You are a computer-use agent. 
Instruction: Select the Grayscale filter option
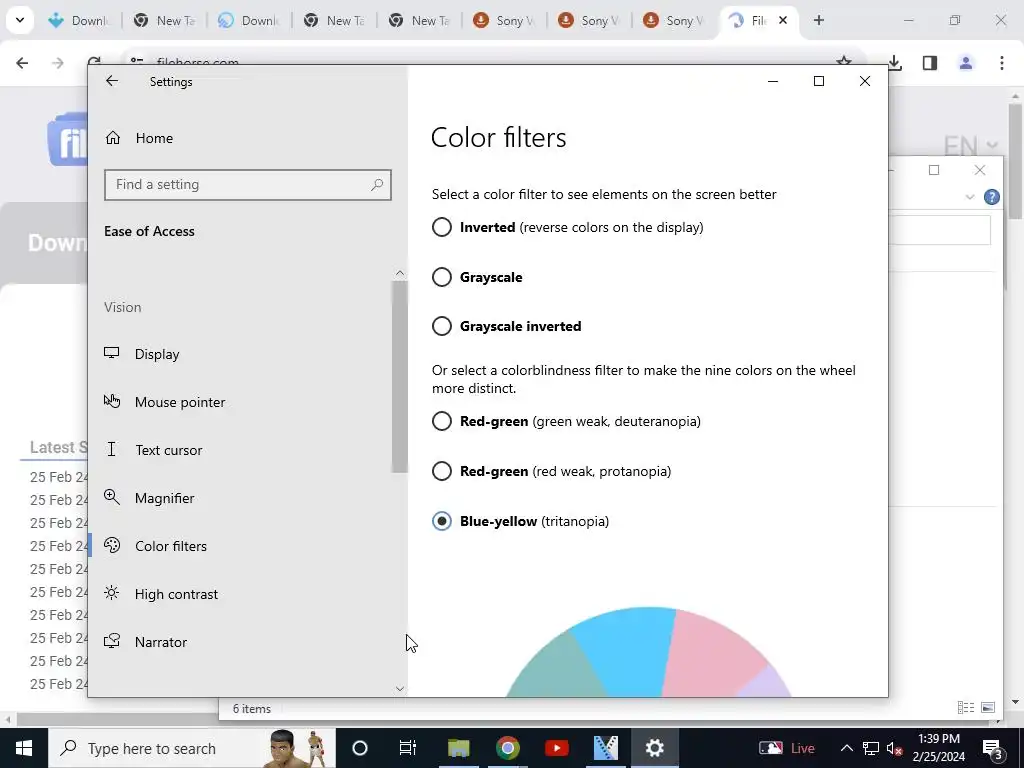click(441, 277)
